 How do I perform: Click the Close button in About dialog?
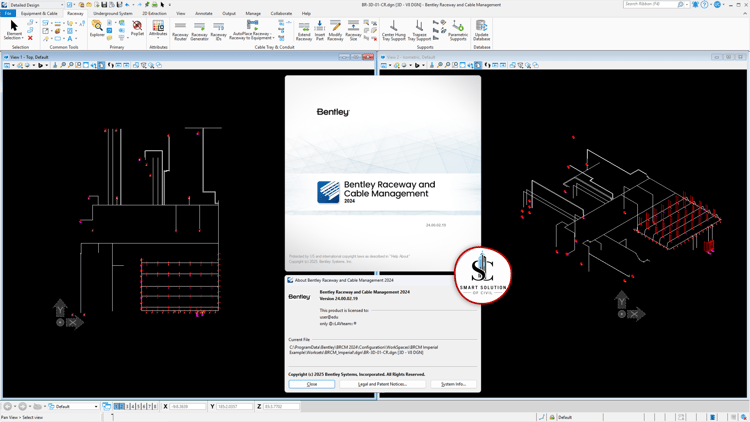tap(312, 384)
